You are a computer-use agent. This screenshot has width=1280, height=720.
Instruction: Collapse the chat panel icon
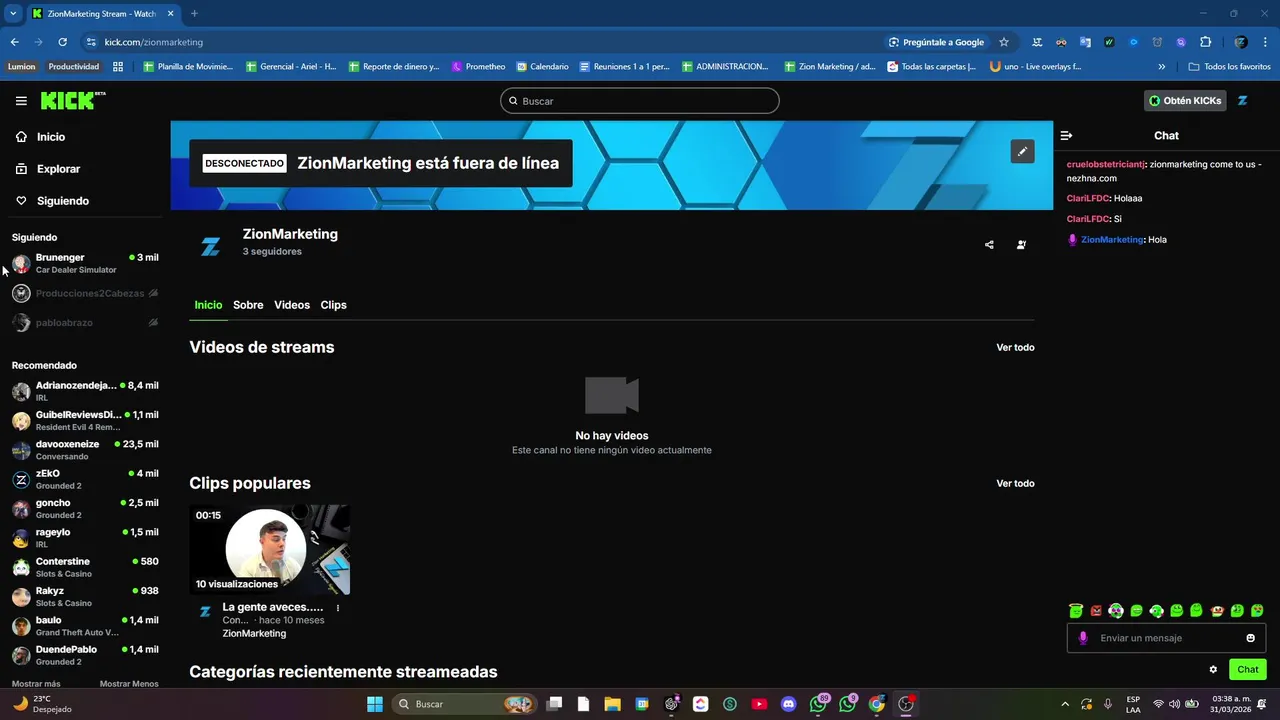click(1066, 135)
